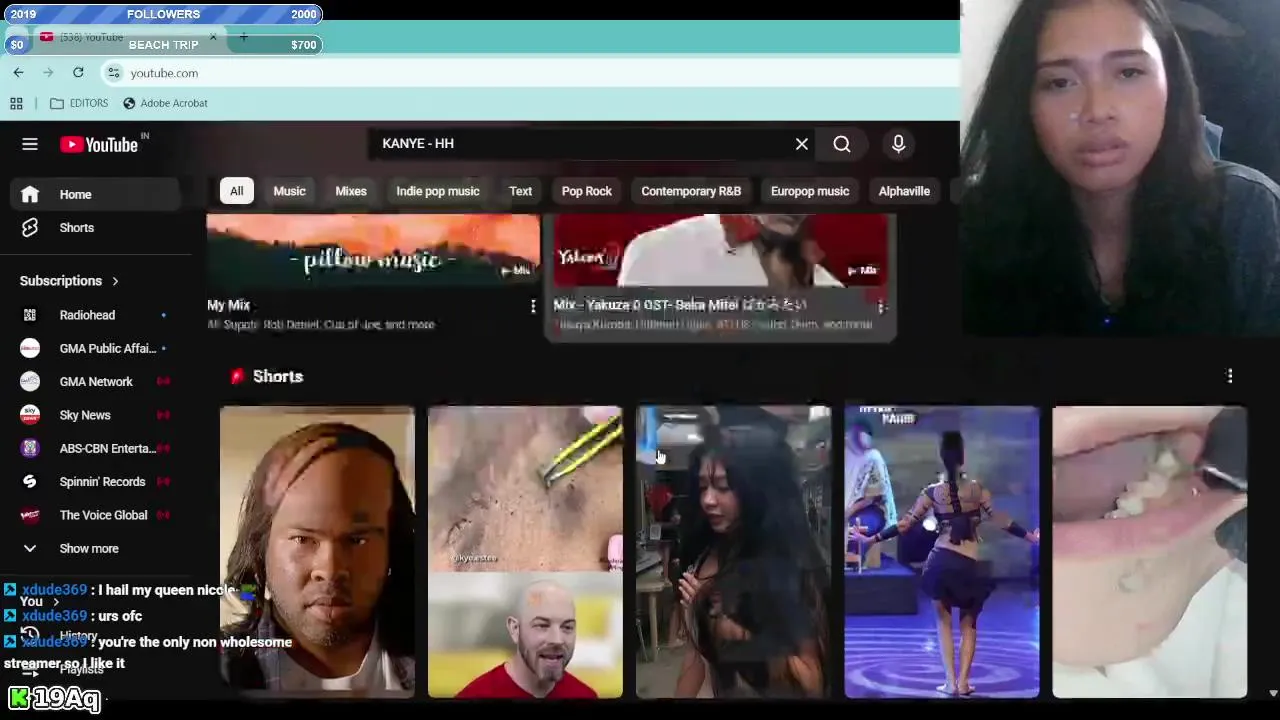
Task: Reload the page in the browser
Action: tap(78, 72)
